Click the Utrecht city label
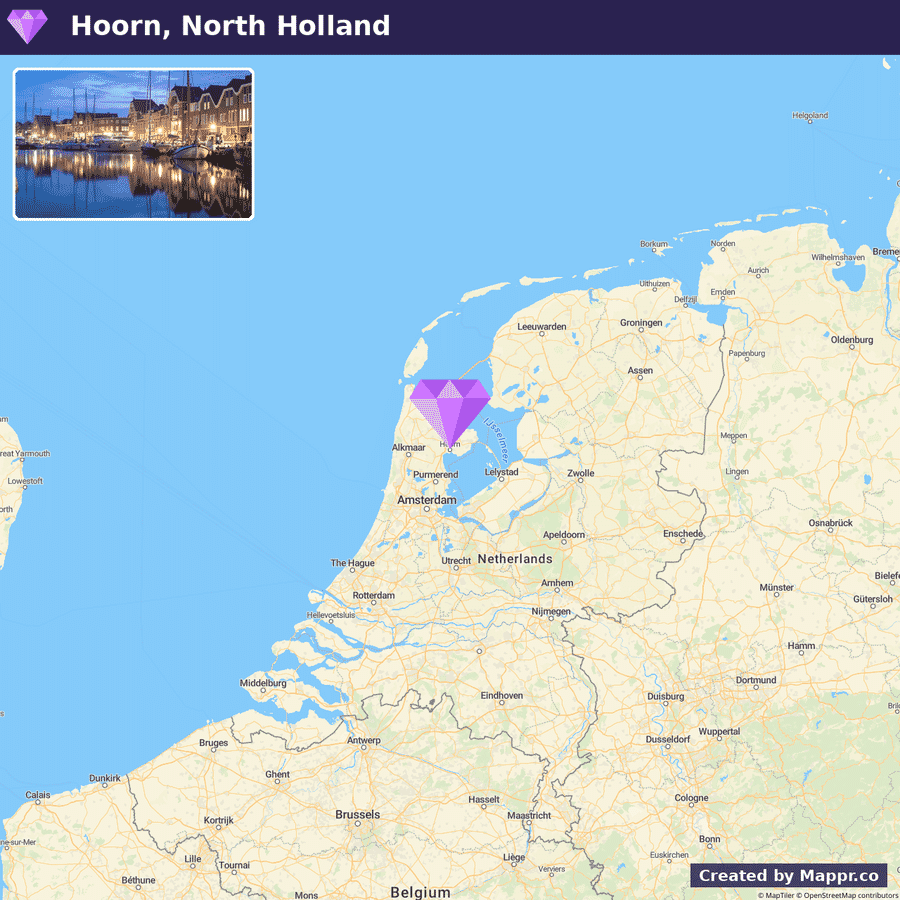This screenshot has width=900, height=900. 456,561
